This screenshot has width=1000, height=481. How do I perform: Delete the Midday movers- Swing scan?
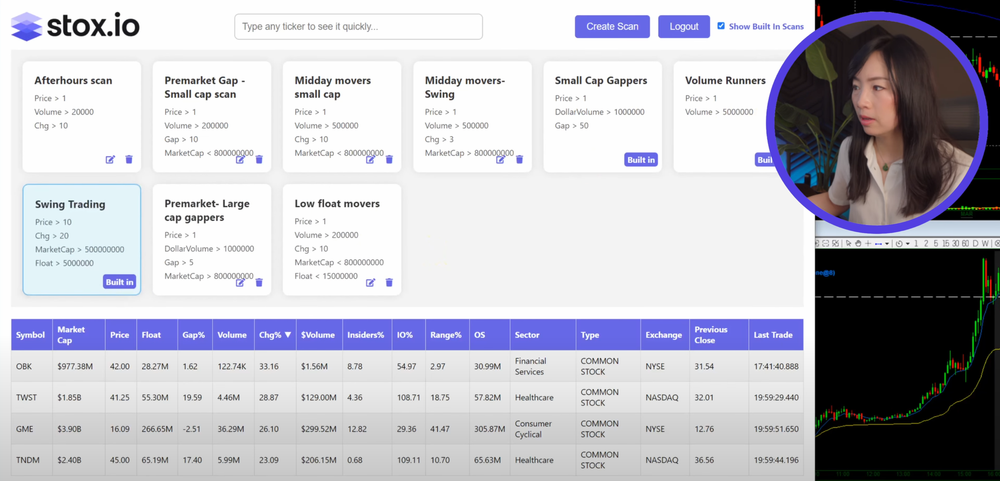point(519,159)
